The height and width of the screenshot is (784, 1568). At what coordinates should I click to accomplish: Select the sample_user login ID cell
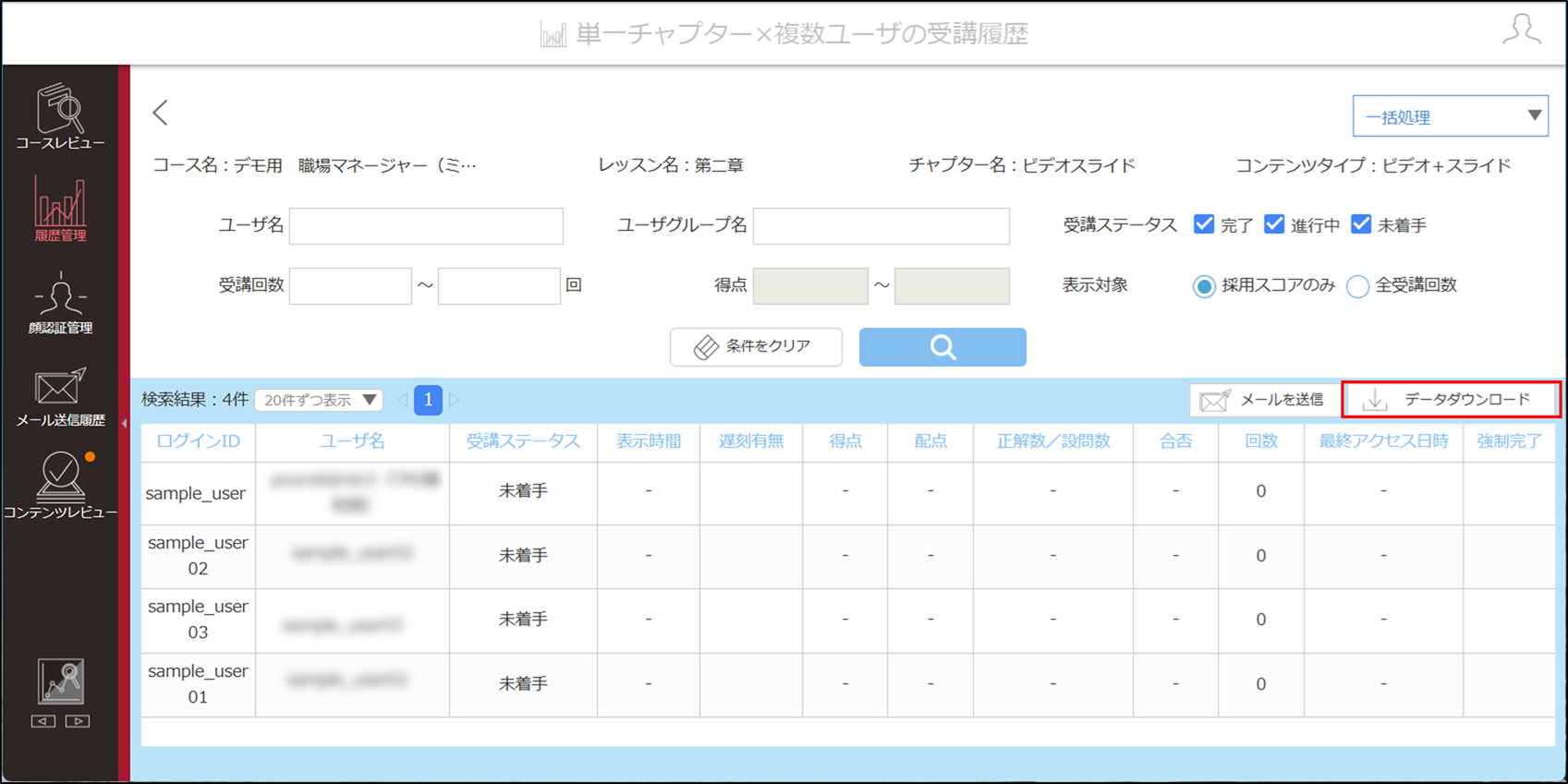point(198,493)
